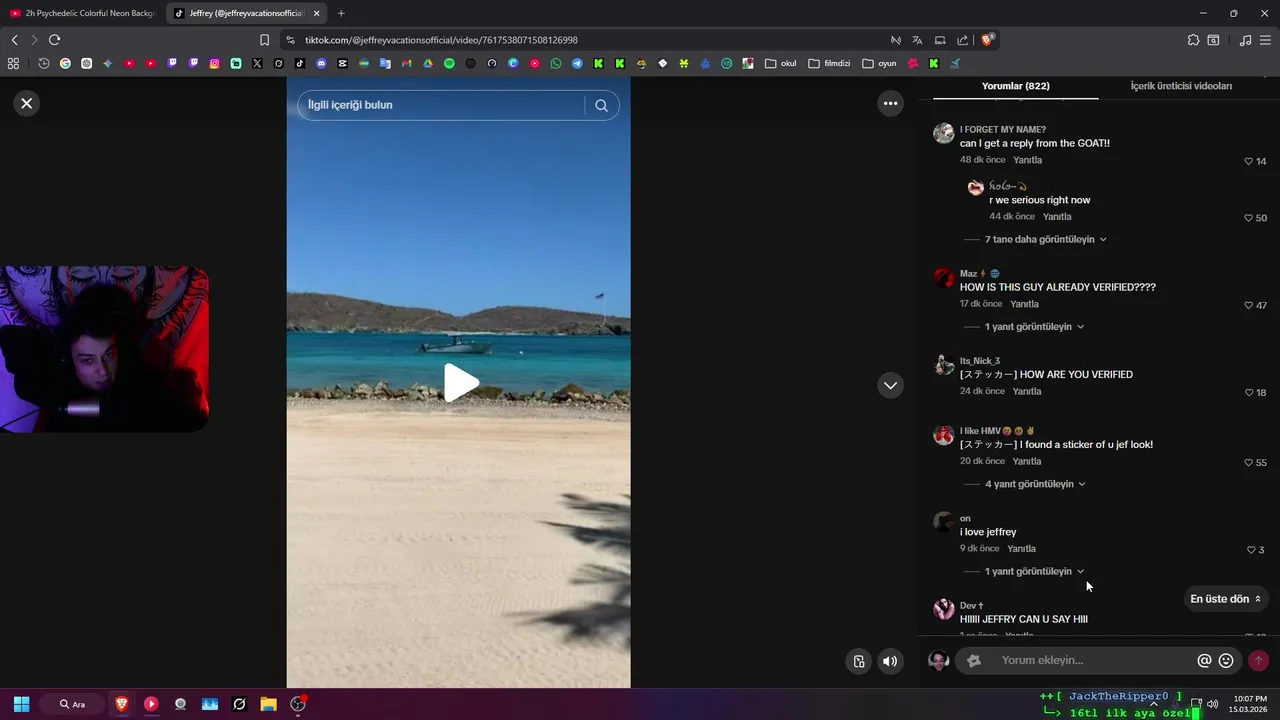Viewport: 1280px width, 720px height.
Task: Open Dev's profile avatar
Action: click(944, 610)
